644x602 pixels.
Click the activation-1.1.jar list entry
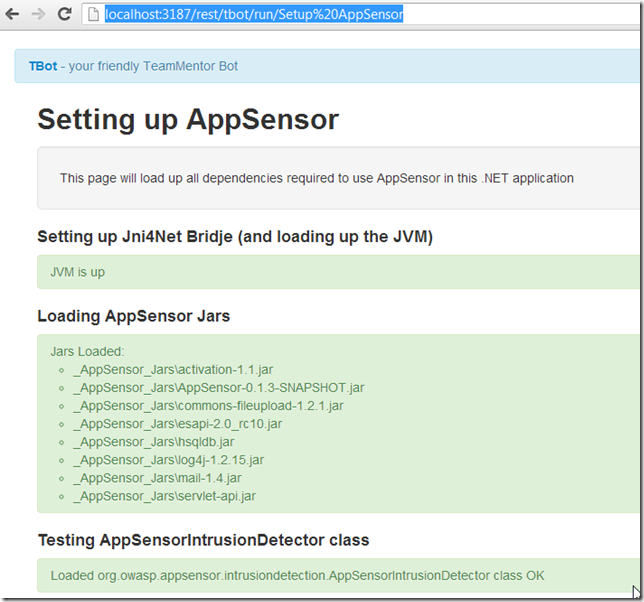tap(152, 370)
